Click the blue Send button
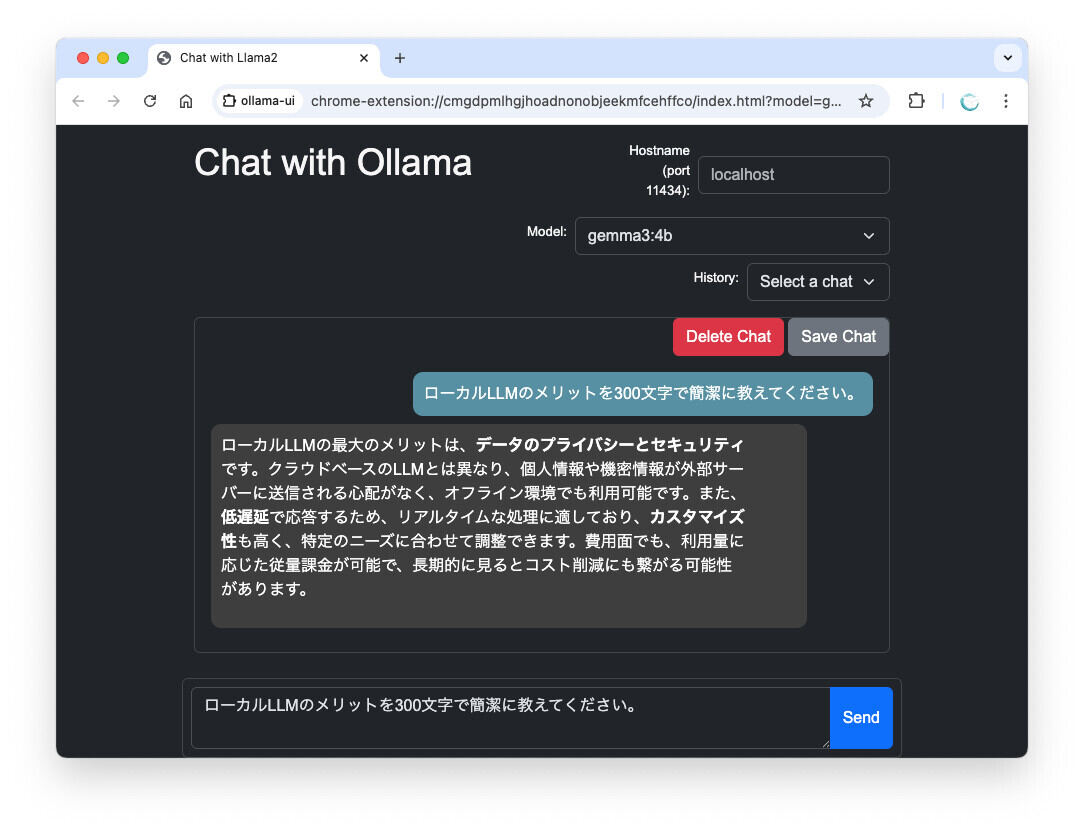The width and height of the screenshot is (1084, 832). tap(861, 718)
